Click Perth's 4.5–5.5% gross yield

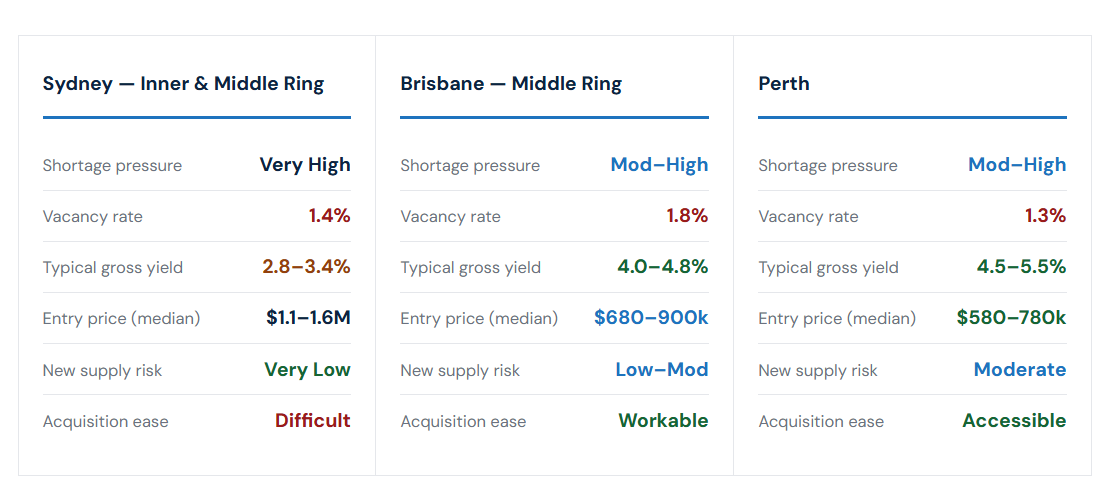[x=1022, y=267]
